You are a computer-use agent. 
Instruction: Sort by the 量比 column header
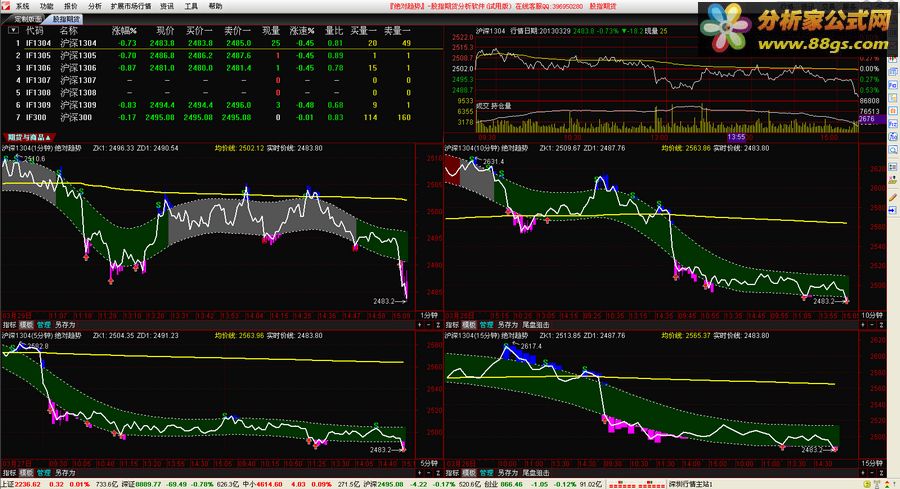(x=334, y=30)
